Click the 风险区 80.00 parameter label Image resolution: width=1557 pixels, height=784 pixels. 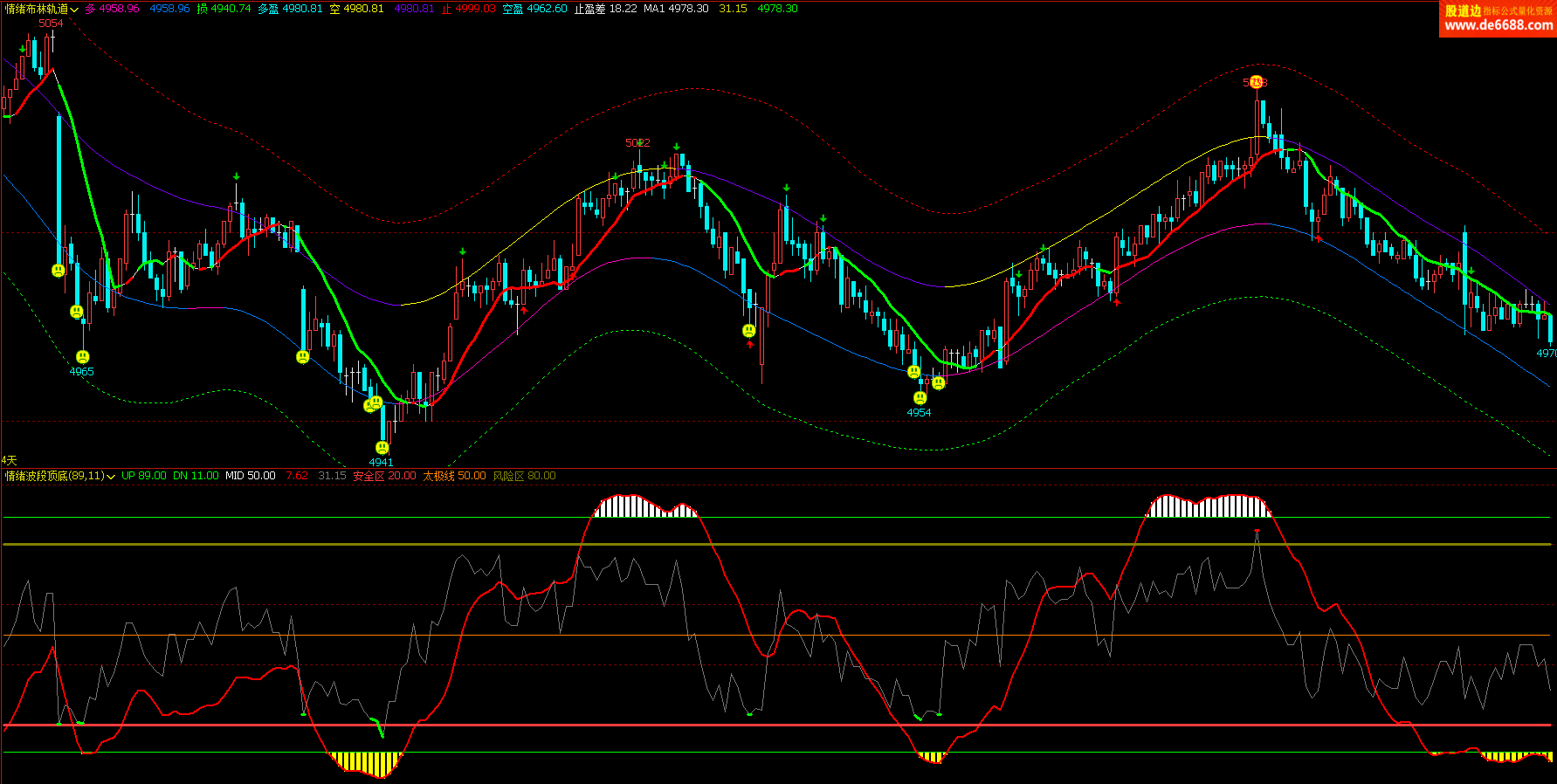(x=524, y=476)
